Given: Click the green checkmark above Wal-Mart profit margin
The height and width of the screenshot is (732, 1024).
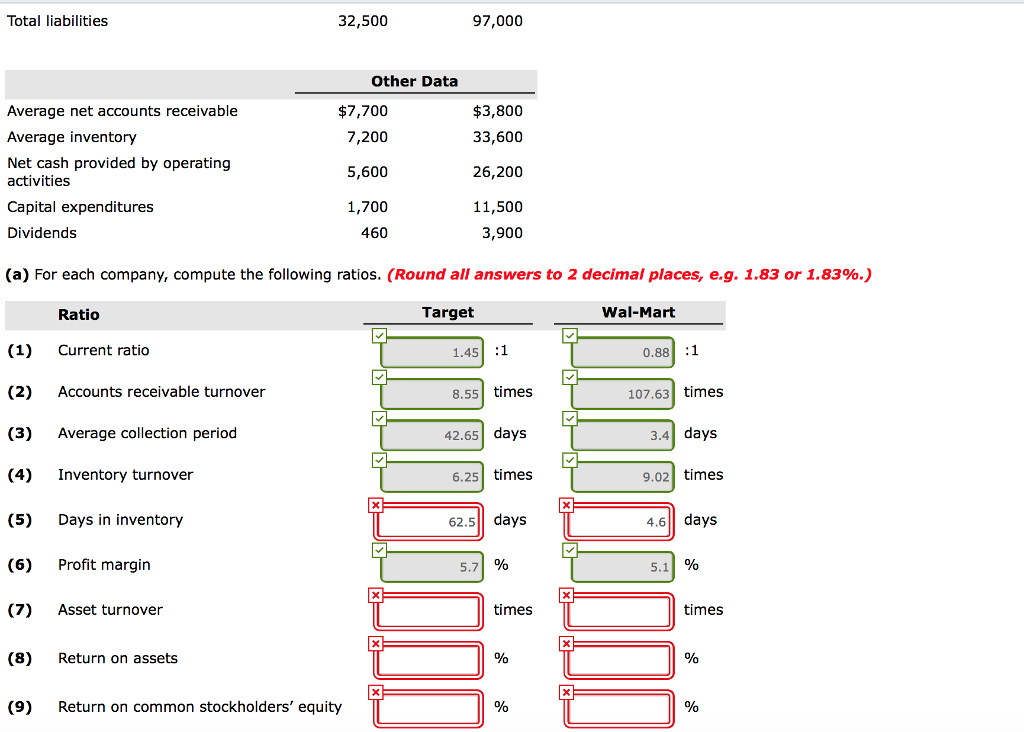Looking at the screenshot, I should 570,550.
